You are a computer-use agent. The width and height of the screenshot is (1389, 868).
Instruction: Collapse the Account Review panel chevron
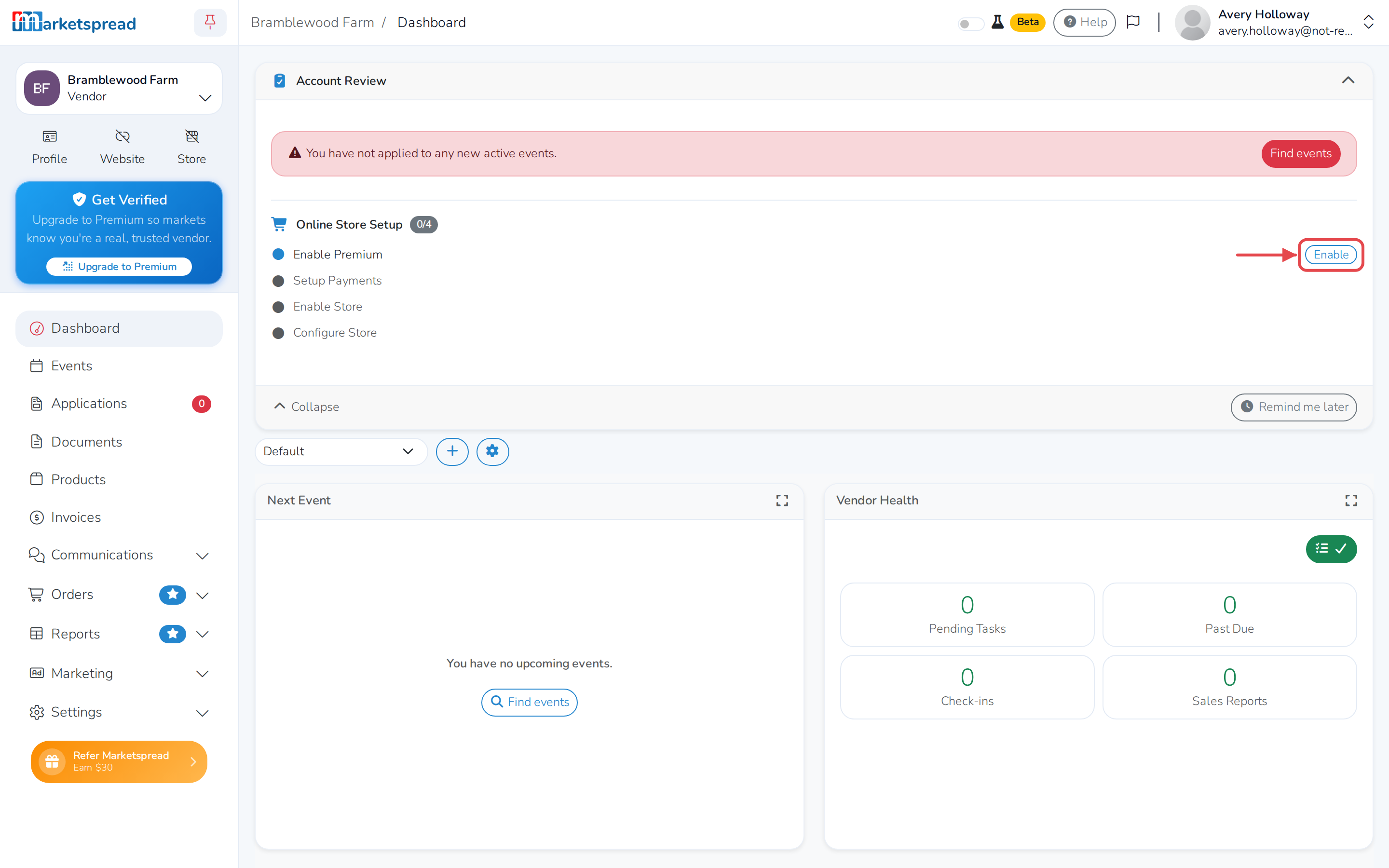1348,81
